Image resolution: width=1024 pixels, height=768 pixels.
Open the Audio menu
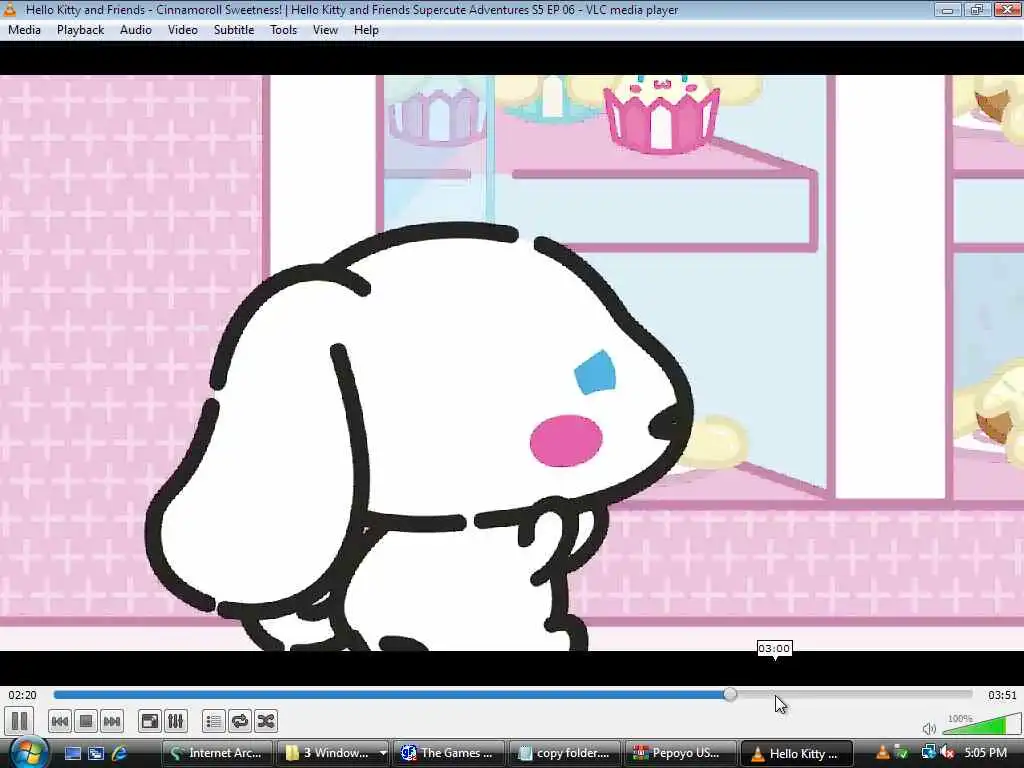coord(135,30)
